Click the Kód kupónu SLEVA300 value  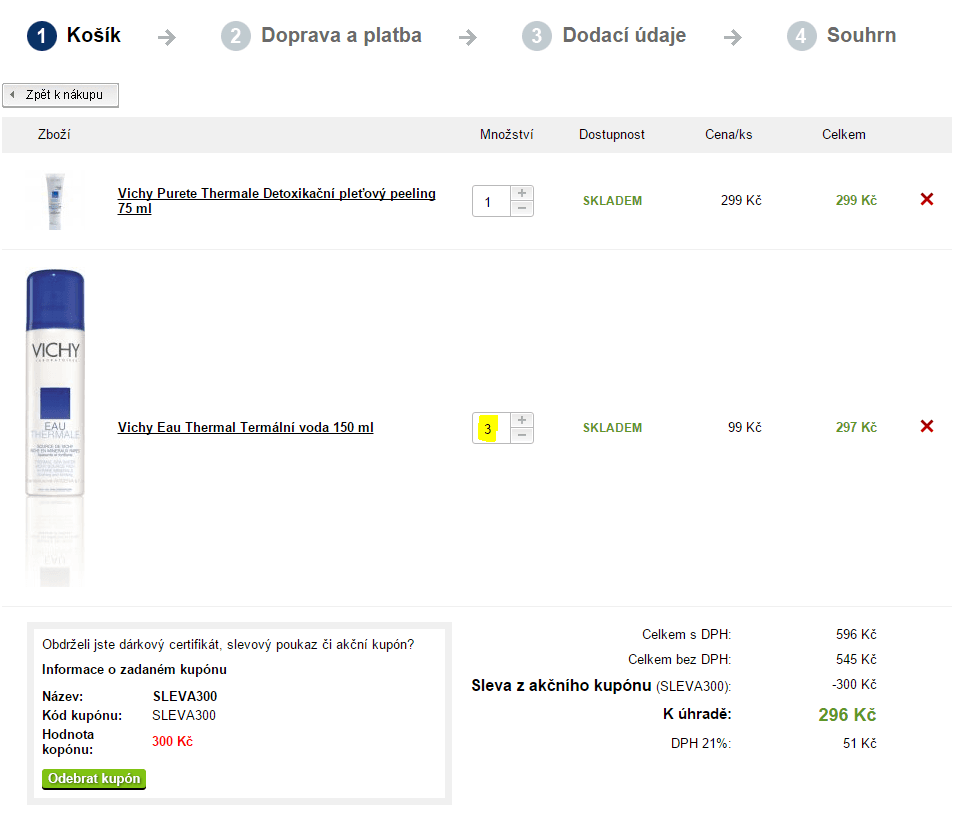tap(184, 715)
